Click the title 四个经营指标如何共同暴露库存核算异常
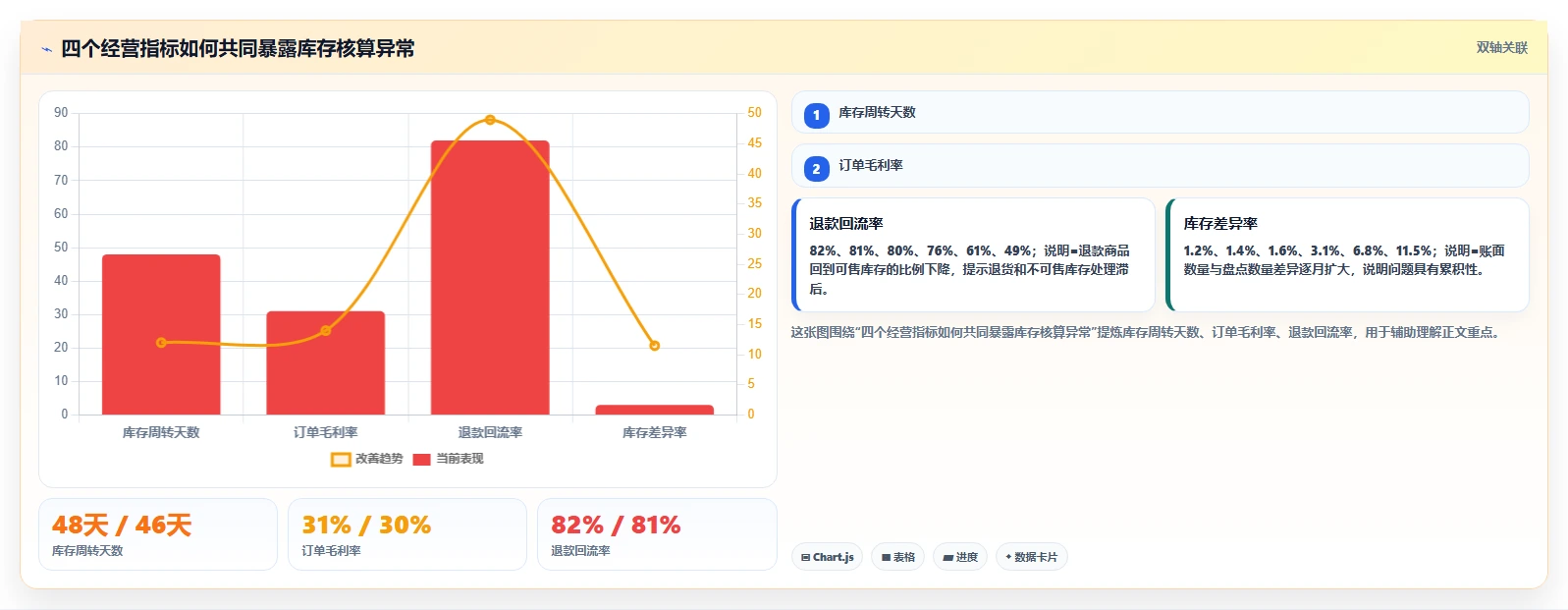 (238, 48)
